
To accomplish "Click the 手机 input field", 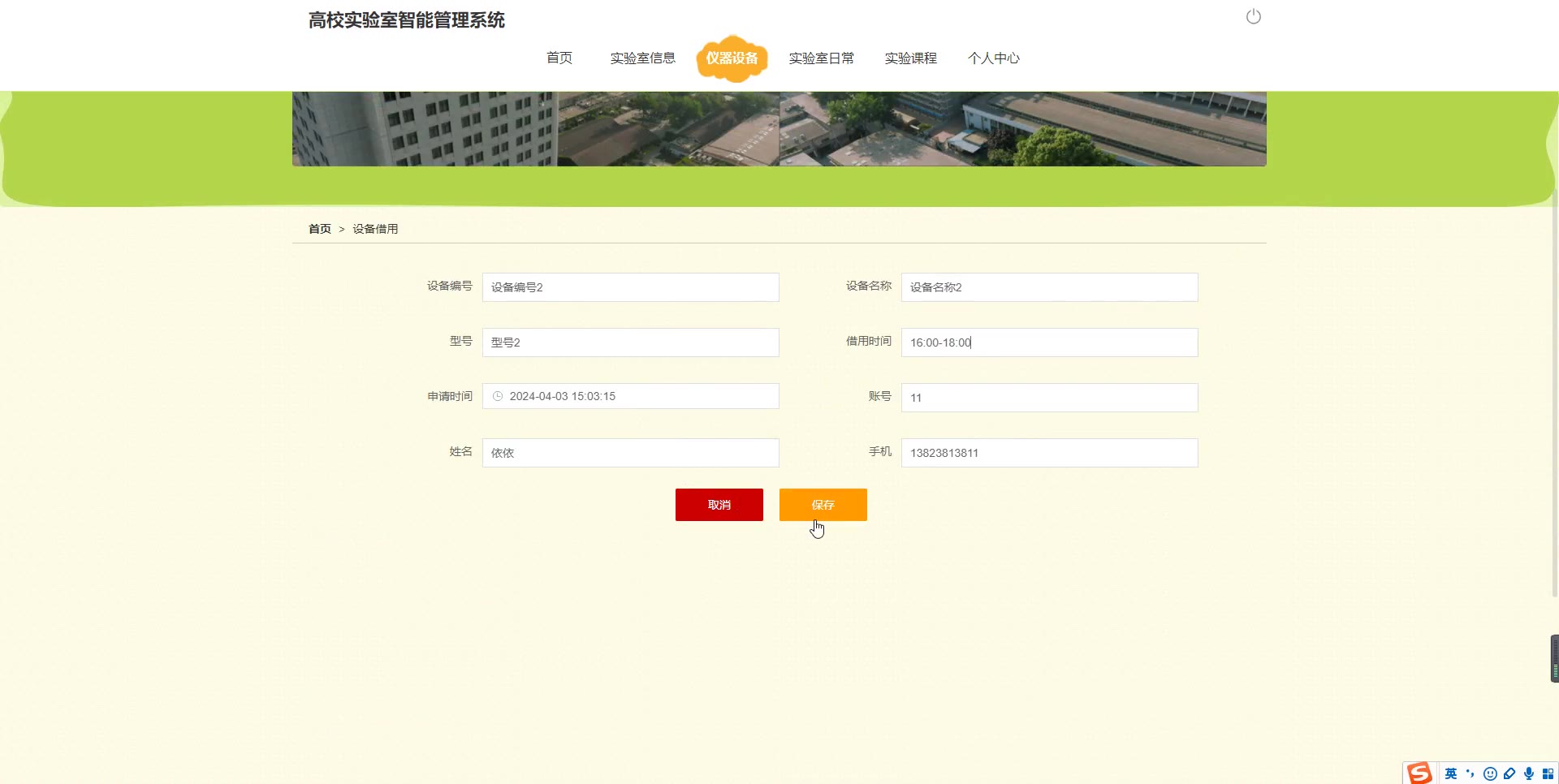I will click(x=1050, y=453).
